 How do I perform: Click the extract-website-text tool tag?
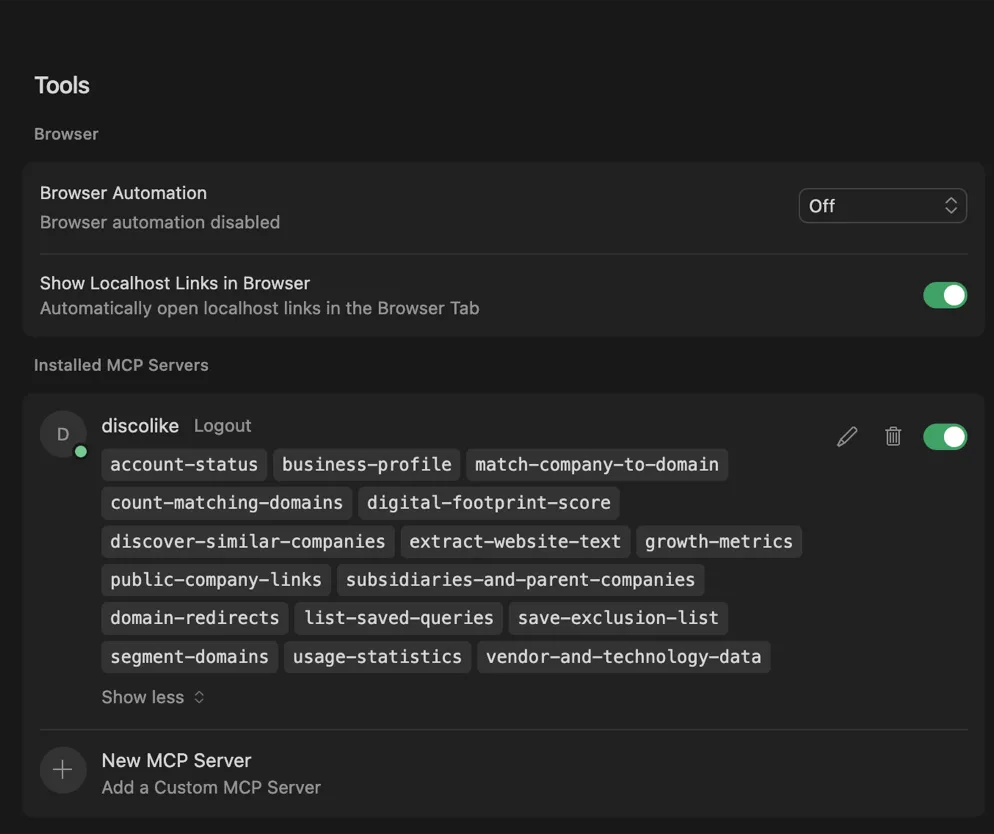coord(515,541)
